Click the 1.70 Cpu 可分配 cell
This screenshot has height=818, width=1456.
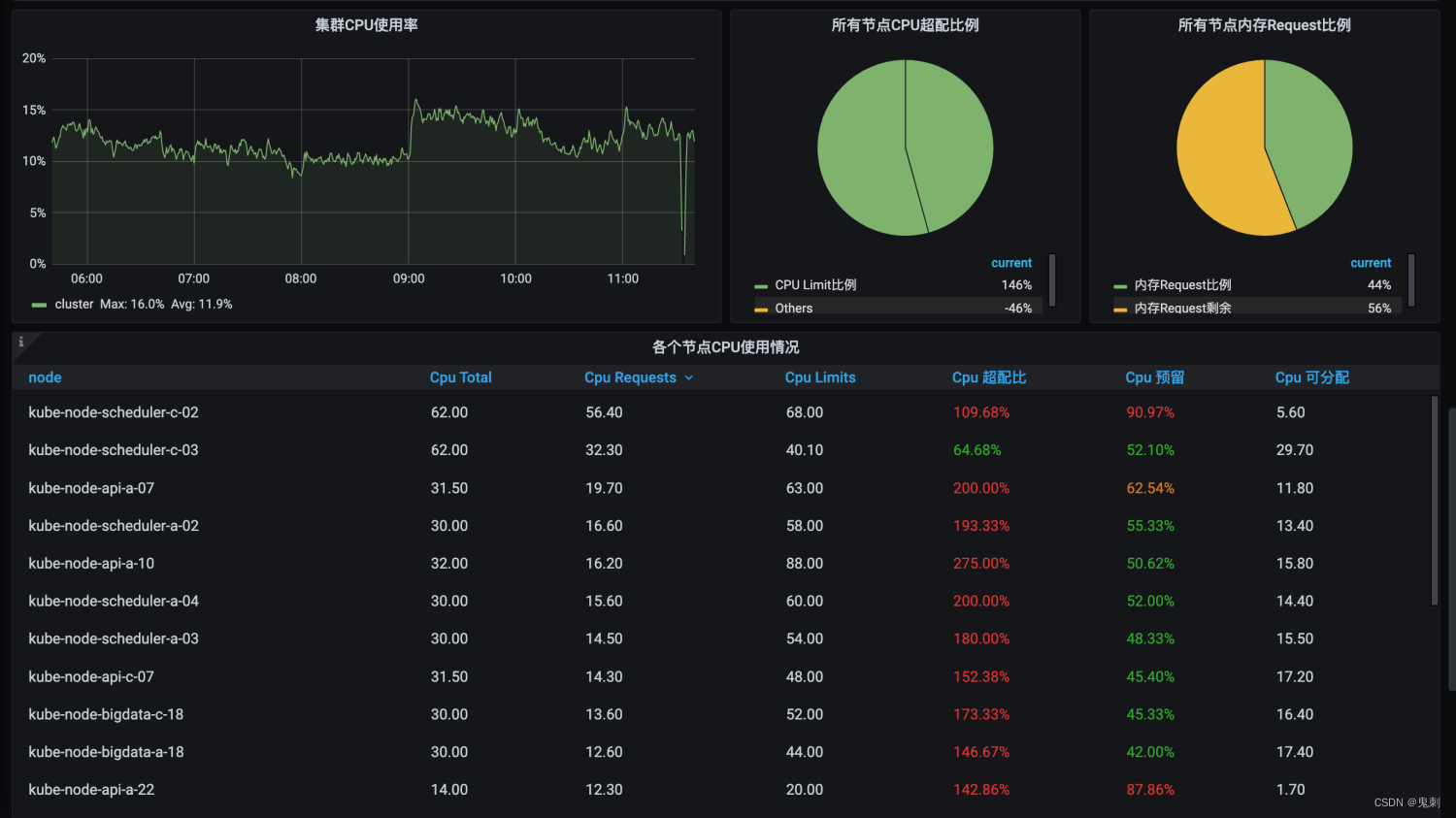(1291, 790)
